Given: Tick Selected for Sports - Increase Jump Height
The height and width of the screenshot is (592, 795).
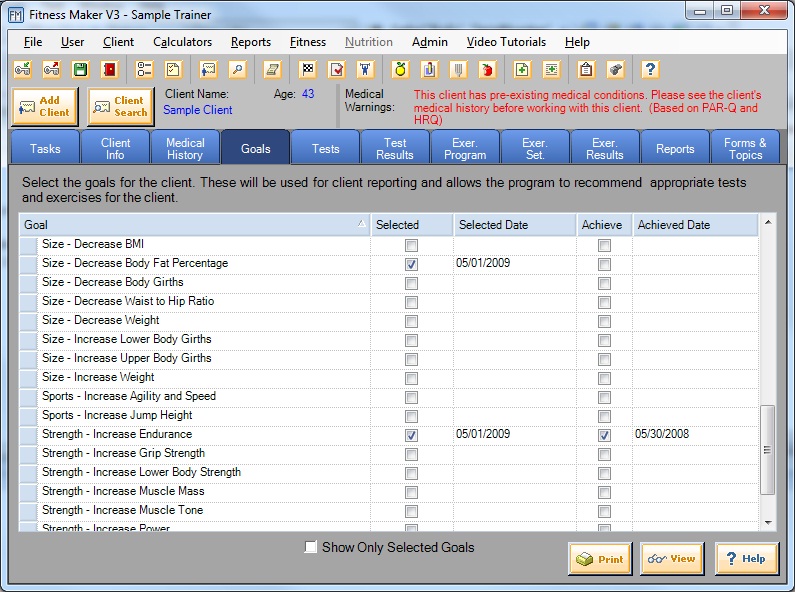Looking at the screenshot, I should click(411, 417).
